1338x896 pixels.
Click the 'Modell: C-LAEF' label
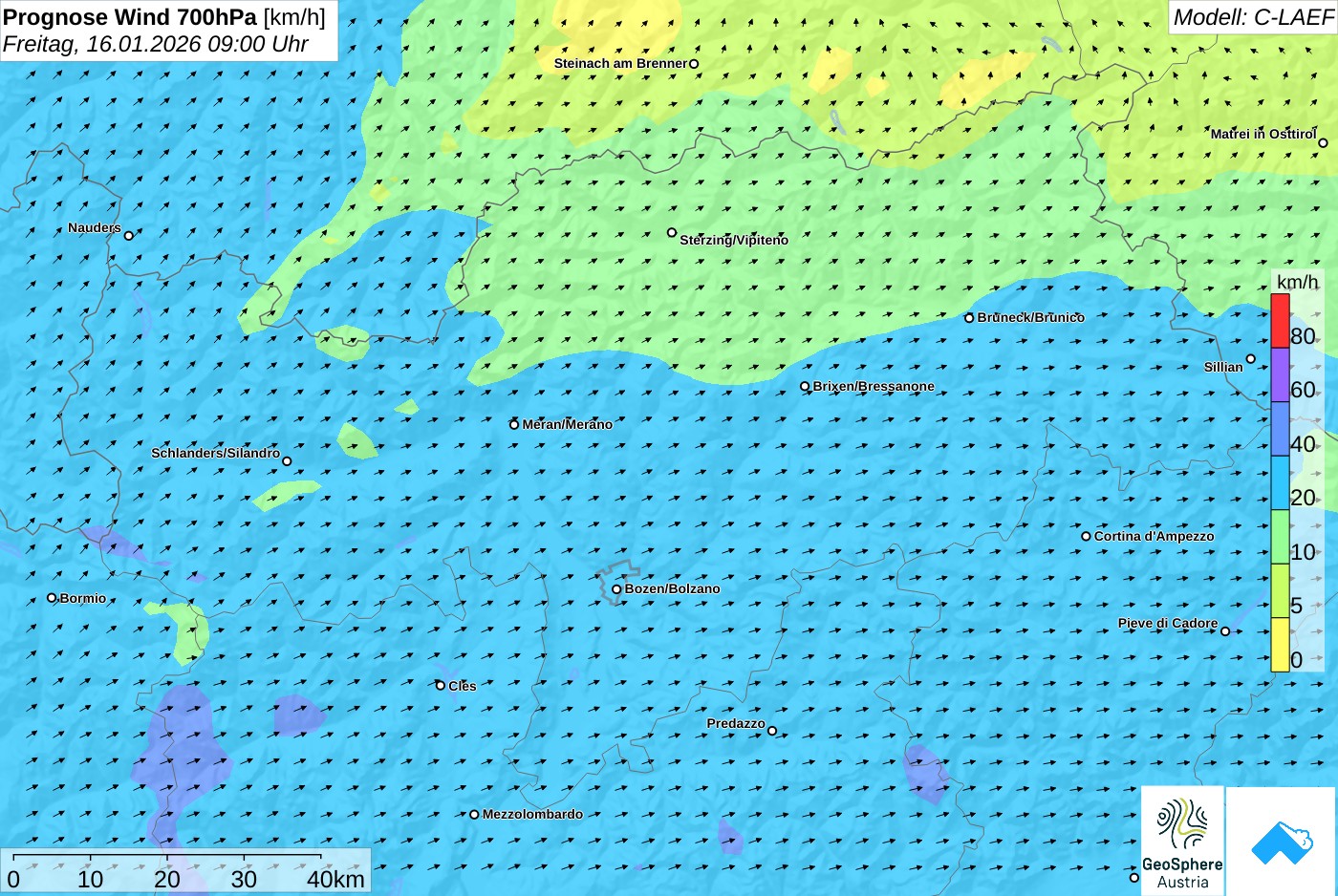pos(1253,17)
